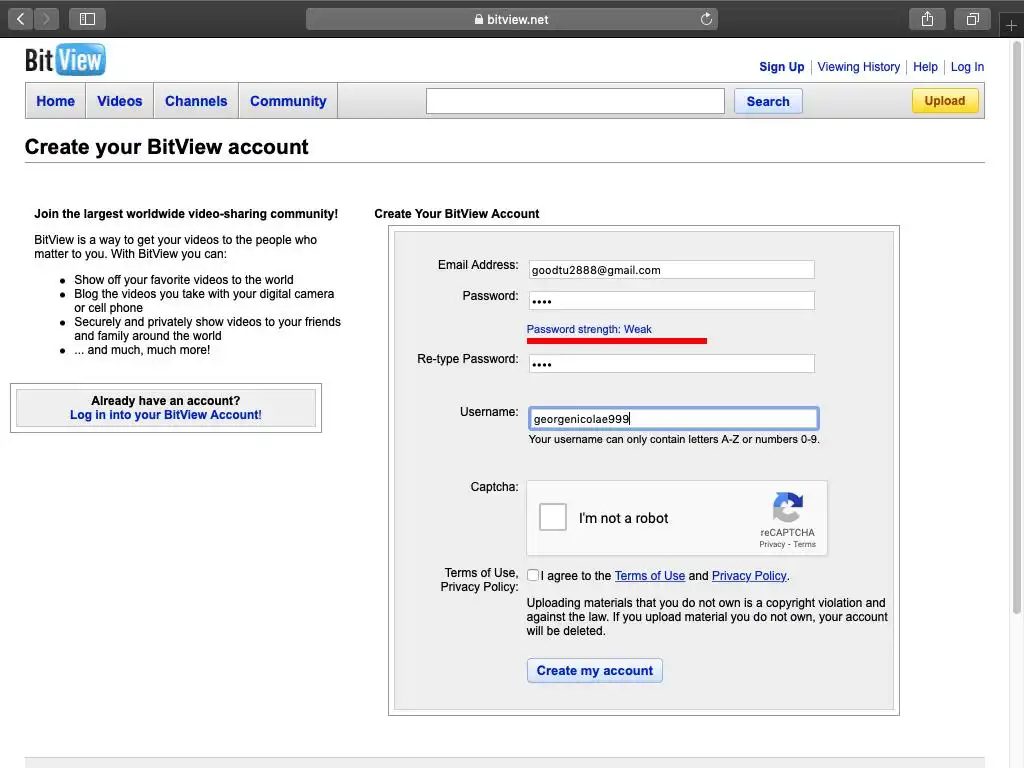1024x768 pixels.
Task: Open the Terms of Use link
Action: point(650,576)
